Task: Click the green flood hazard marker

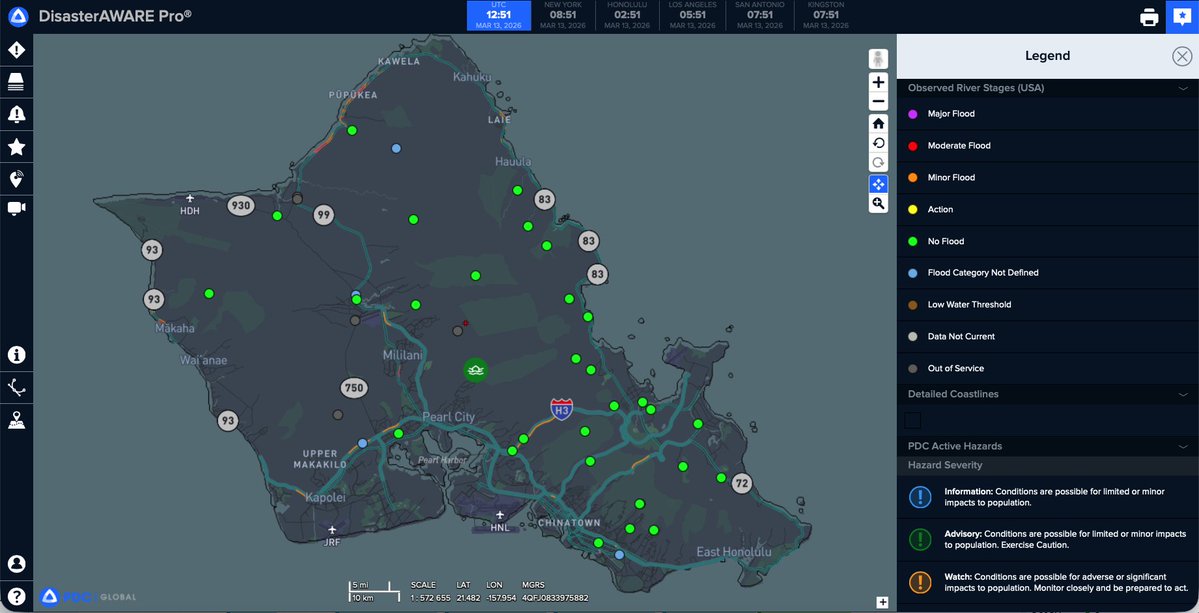Action: coord(476,371)
